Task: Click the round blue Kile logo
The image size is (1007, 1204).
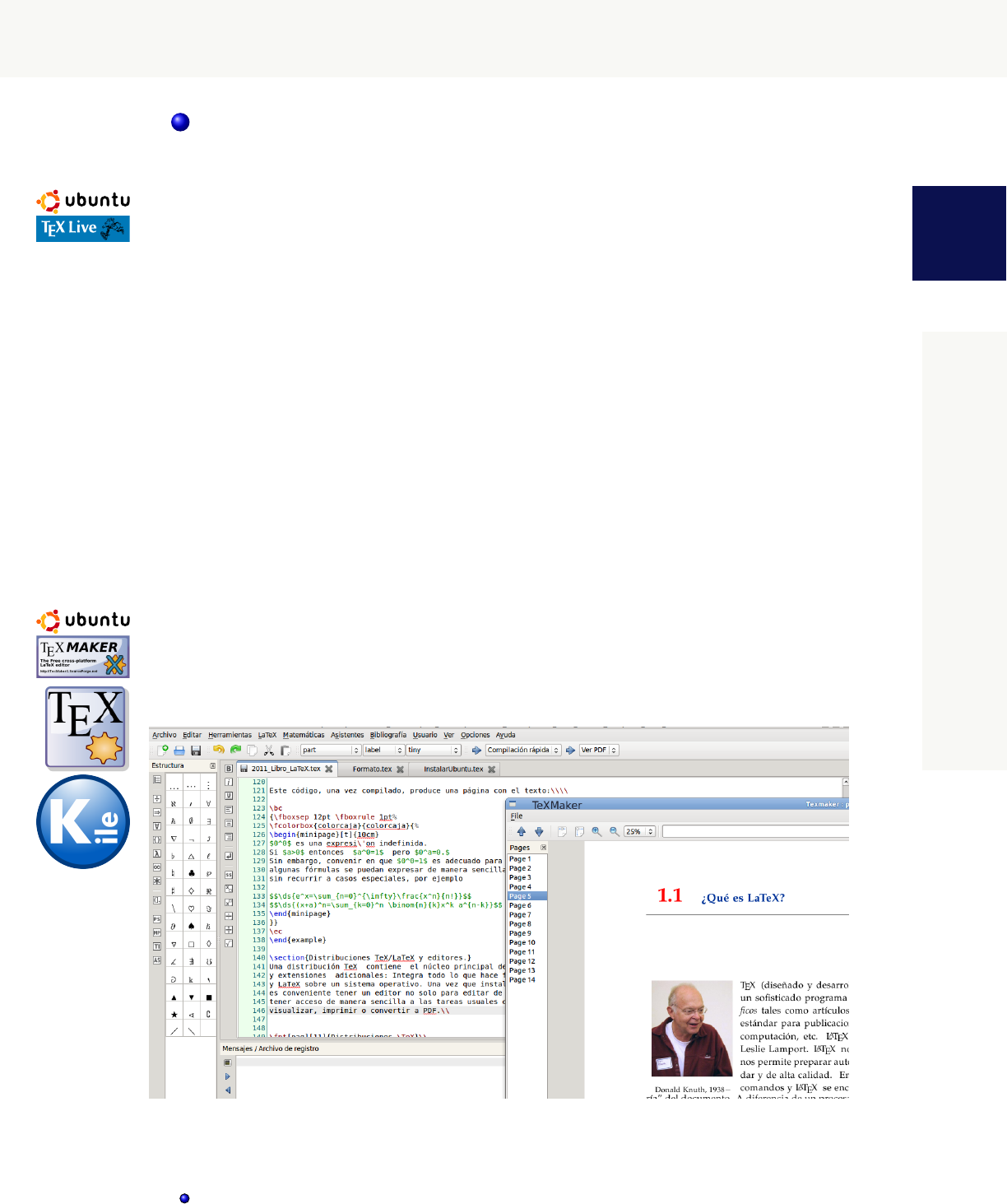Action: pyautogui.click(x=83, y=821)
